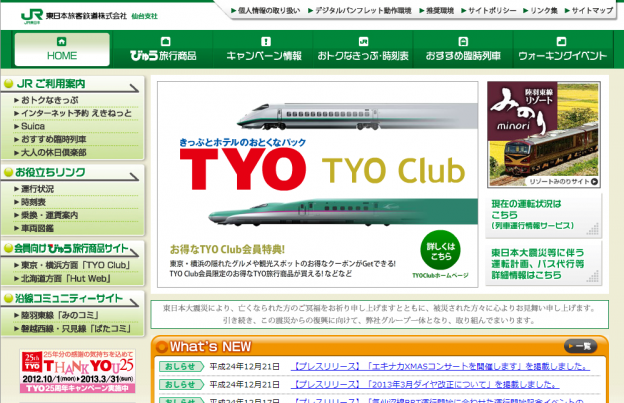The image size is (624, 403).
Task: Click おしらせ tag beside エキナカXMASコンサート
Action: pos(181,366)
